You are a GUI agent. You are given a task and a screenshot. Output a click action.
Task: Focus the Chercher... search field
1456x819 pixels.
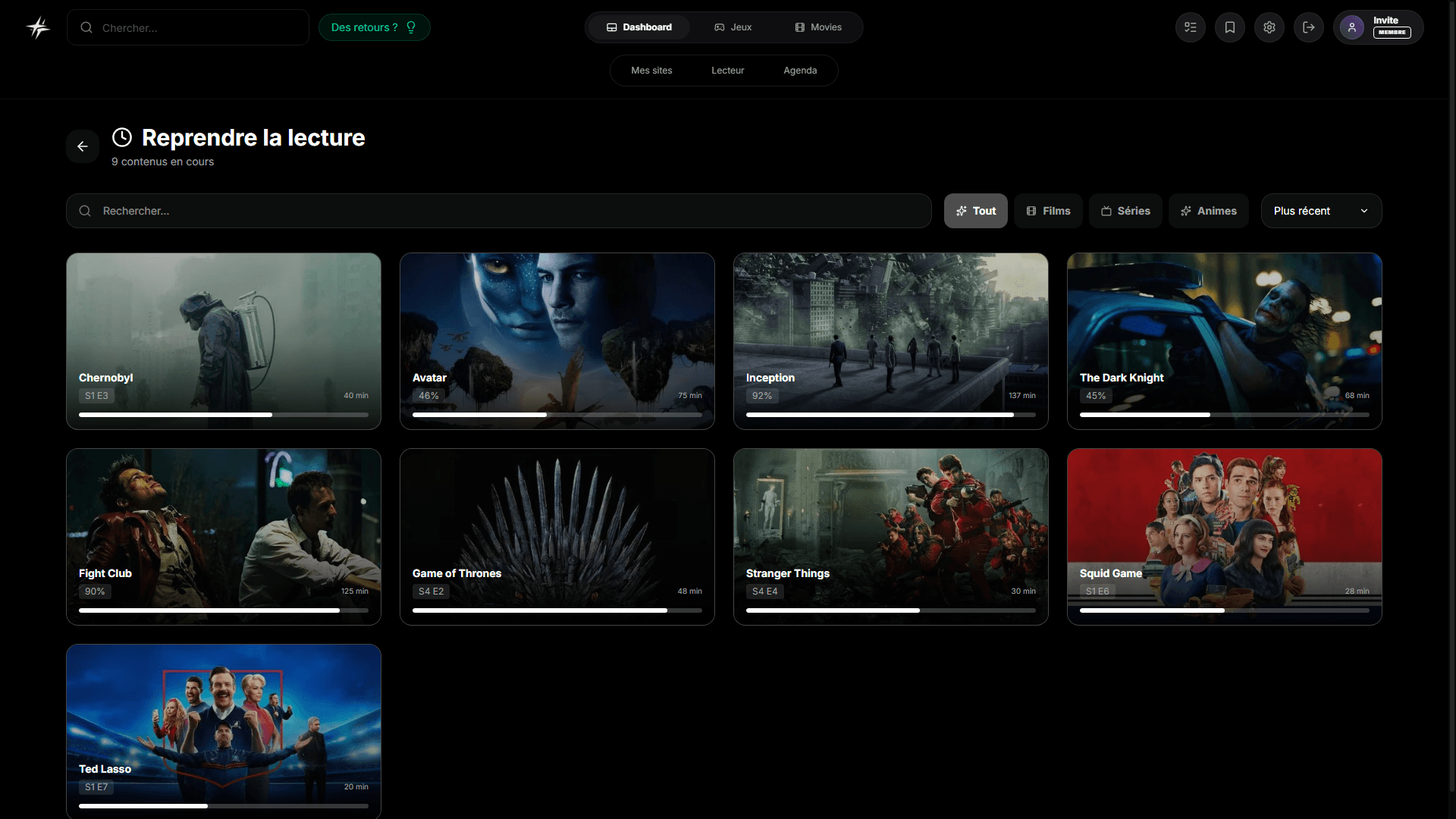click(187, 27)
